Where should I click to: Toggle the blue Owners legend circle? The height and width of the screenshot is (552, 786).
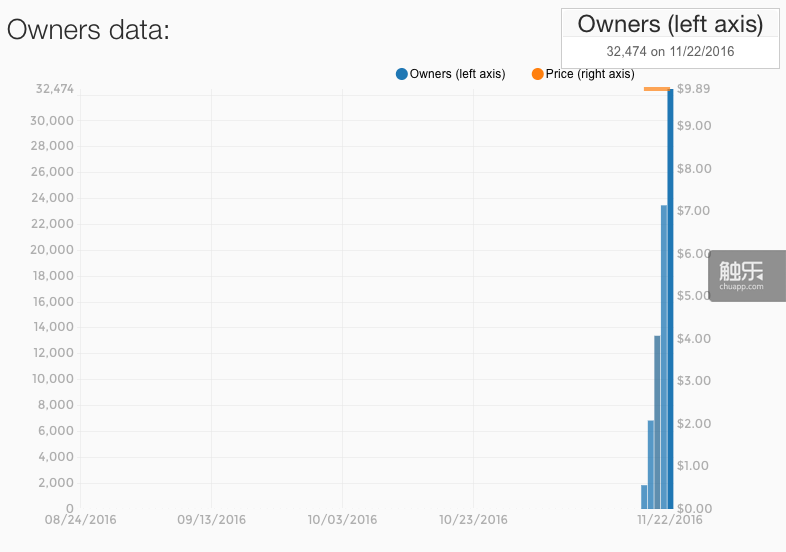(402, 74)
